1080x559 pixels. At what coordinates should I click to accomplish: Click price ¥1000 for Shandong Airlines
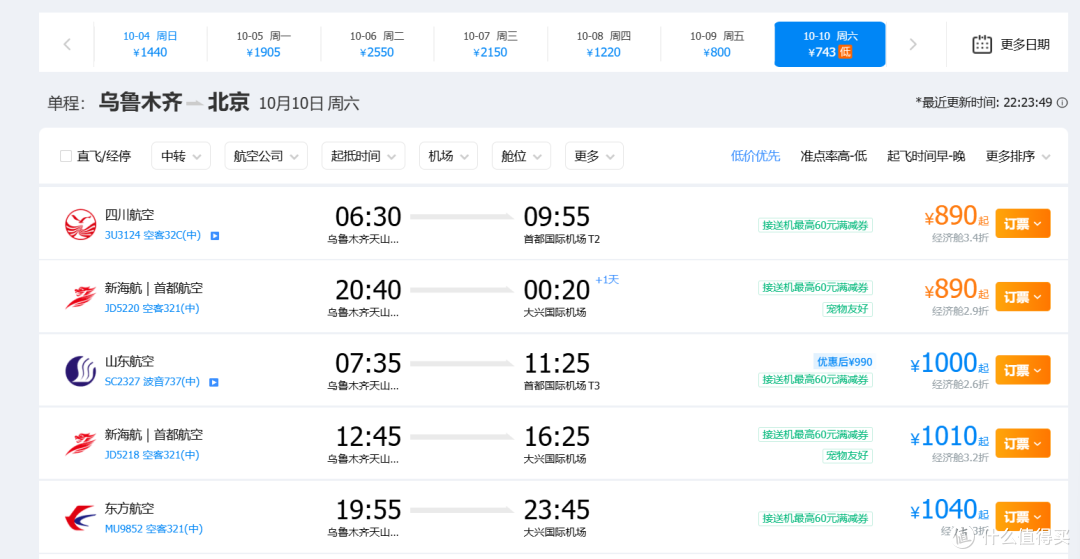(x=950, y=363)
